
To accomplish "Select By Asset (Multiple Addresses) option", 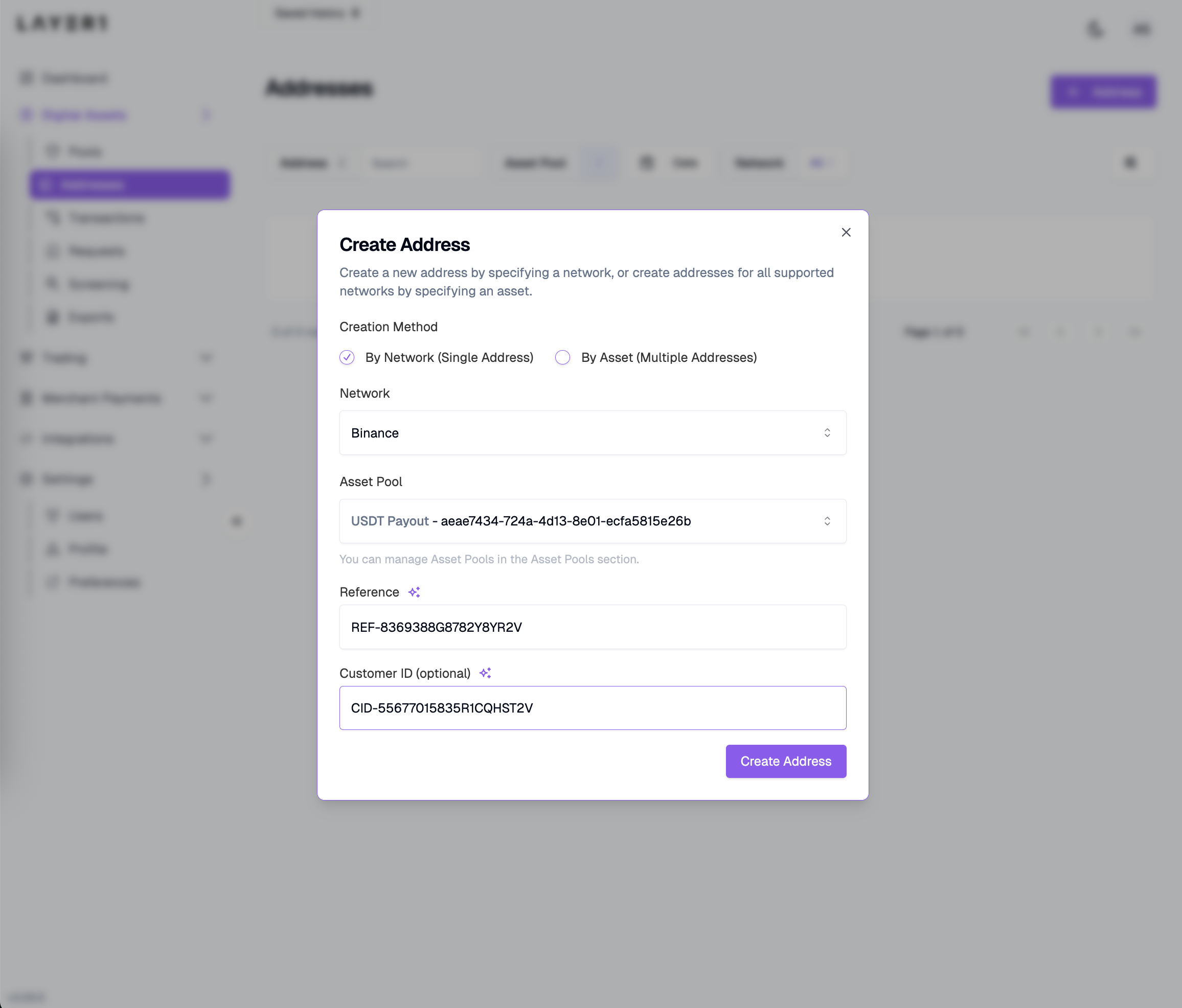I will 562,358.
